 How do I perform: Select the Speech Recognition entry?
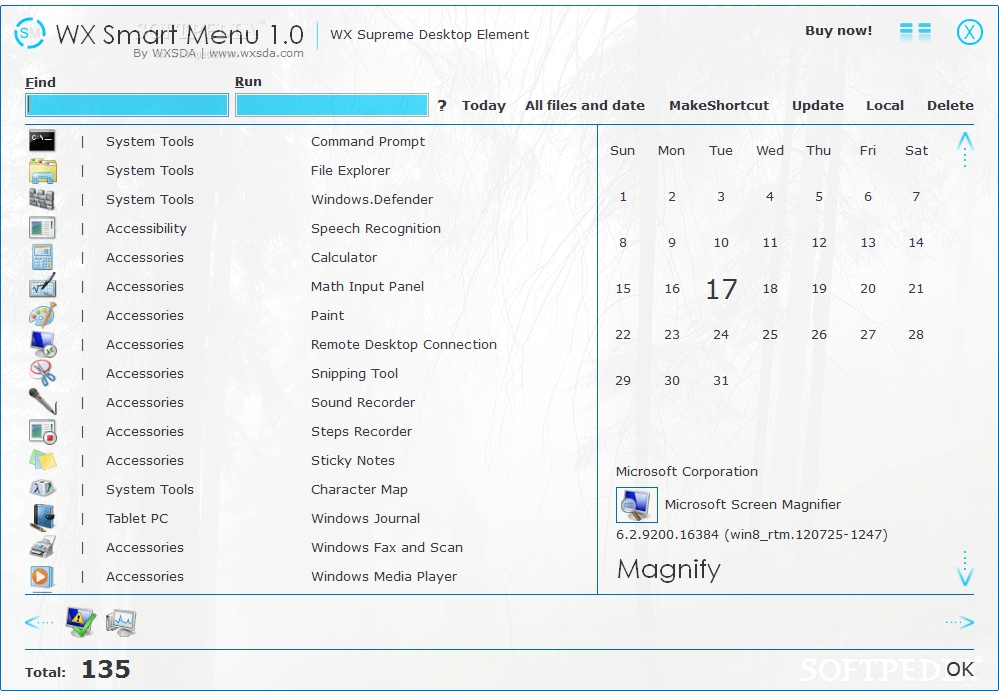[376, 229]
